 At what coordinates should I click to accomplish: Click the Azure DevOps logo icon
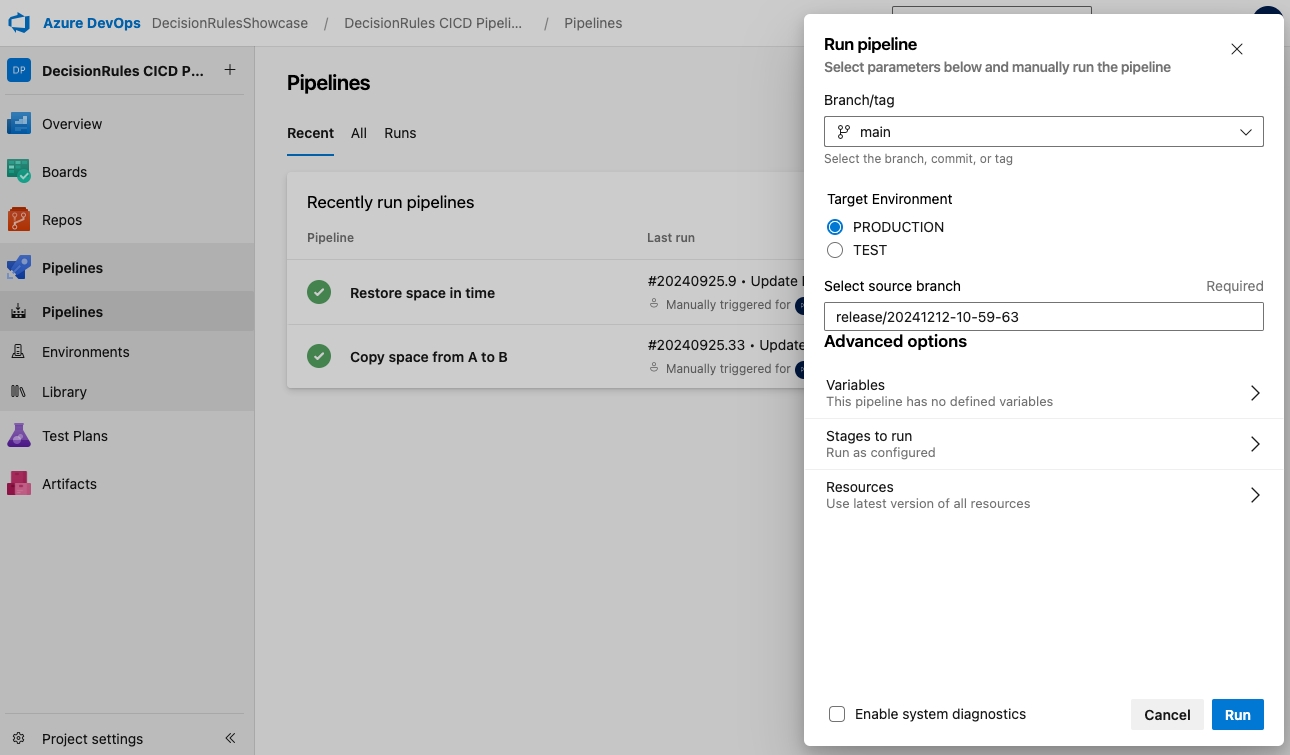coord(19,23)
